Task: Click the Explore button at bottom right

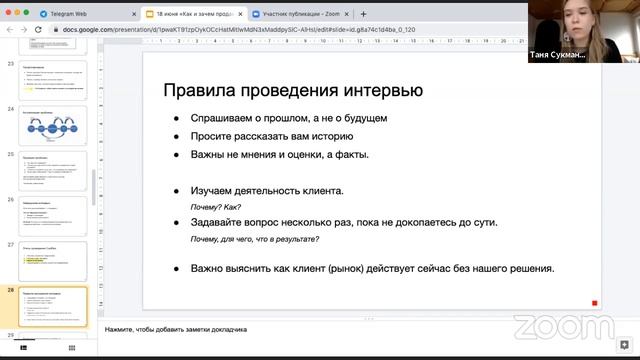Action: [x=624, y=345]
